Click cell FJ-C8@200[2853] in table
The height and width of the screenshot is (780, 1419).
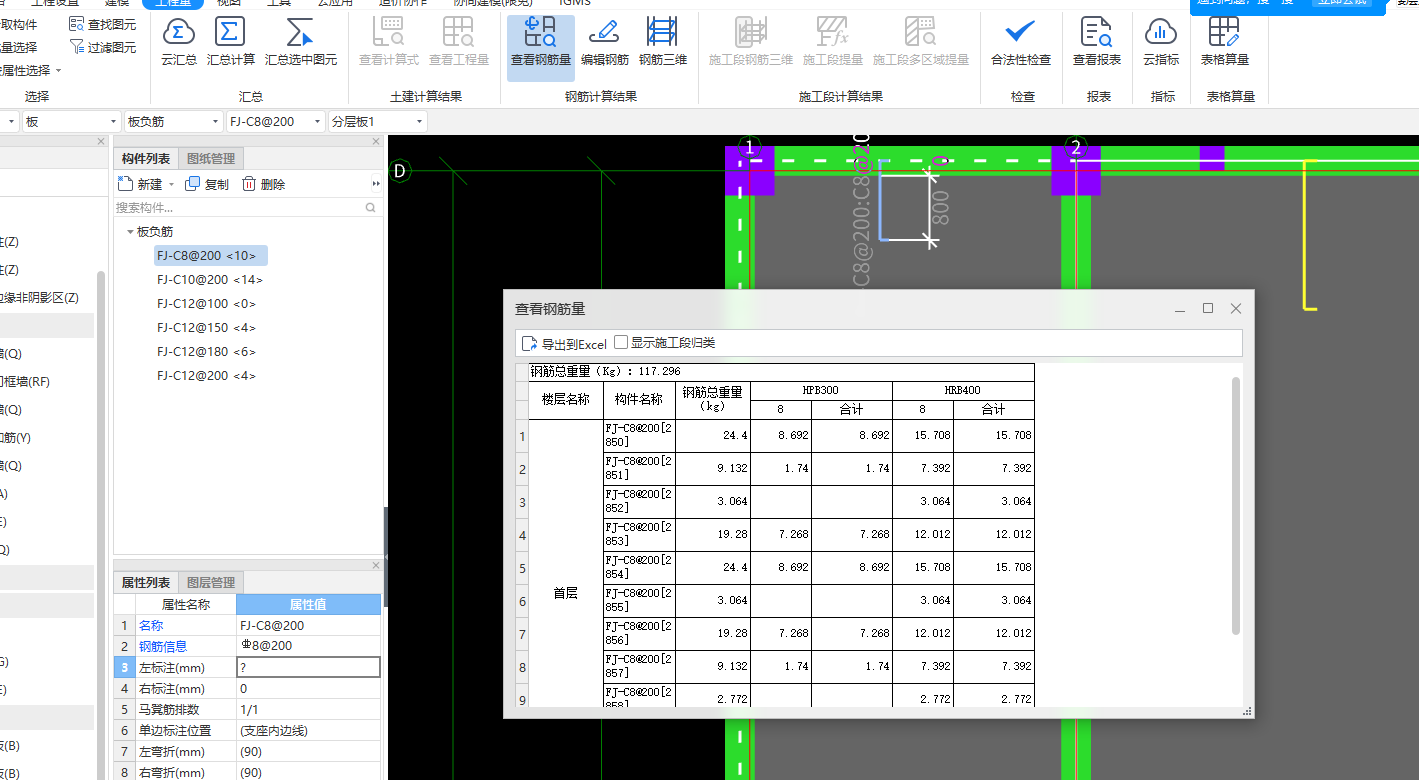click(x=640, y=535)
